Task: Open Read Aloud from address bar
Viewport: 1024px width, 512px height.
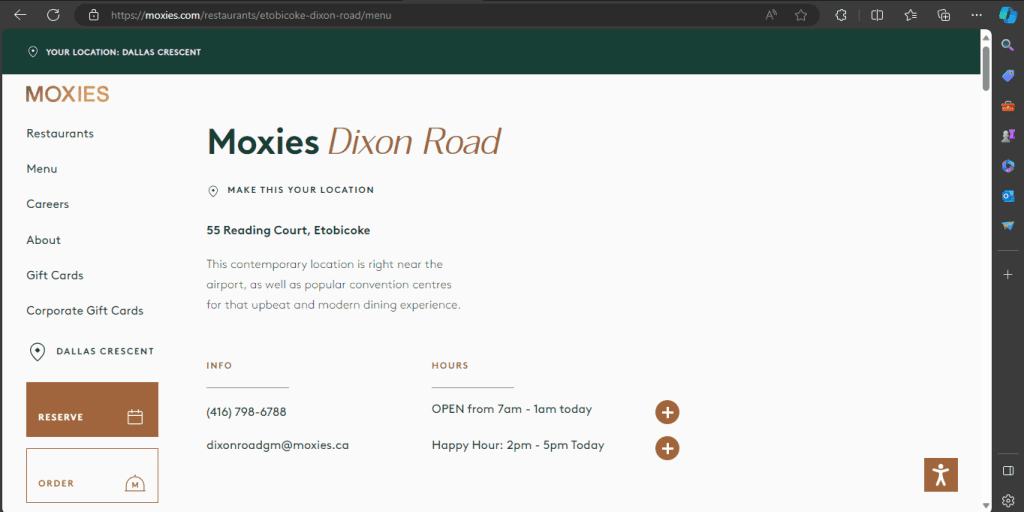Action: (x=771, y=15)
